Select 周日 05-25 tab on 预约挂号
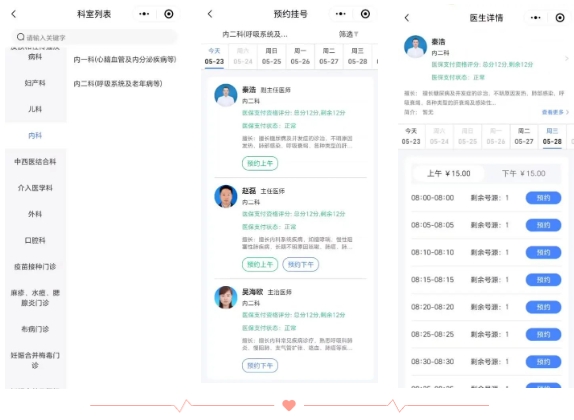The image size is (574, 420). point(272,56)
